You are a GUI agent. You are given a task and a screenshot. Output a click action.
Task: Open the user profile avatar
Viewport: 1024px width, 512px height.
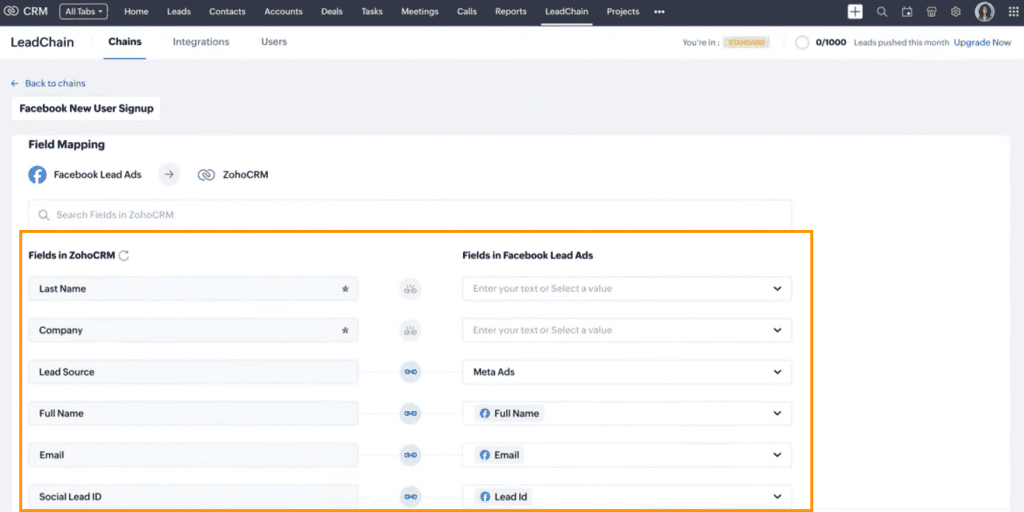point(984,11)
